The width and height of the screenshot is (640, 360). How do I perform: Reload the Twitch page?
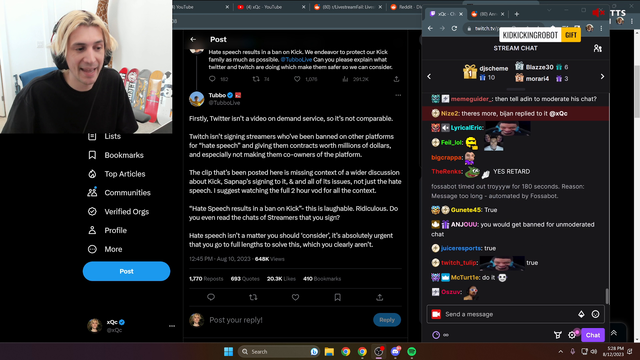pos(454,29)
